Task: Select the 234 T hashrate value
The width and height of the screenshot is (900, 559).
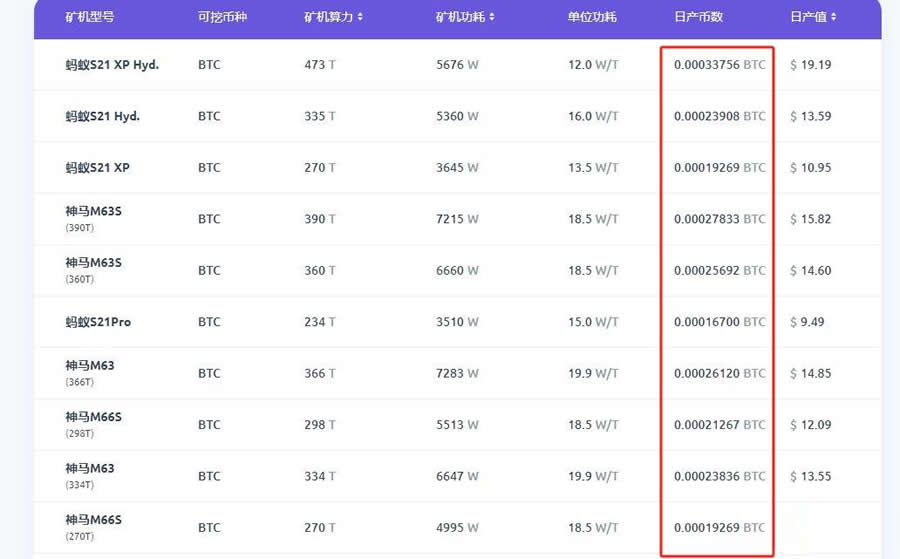Action: [320, 322]
